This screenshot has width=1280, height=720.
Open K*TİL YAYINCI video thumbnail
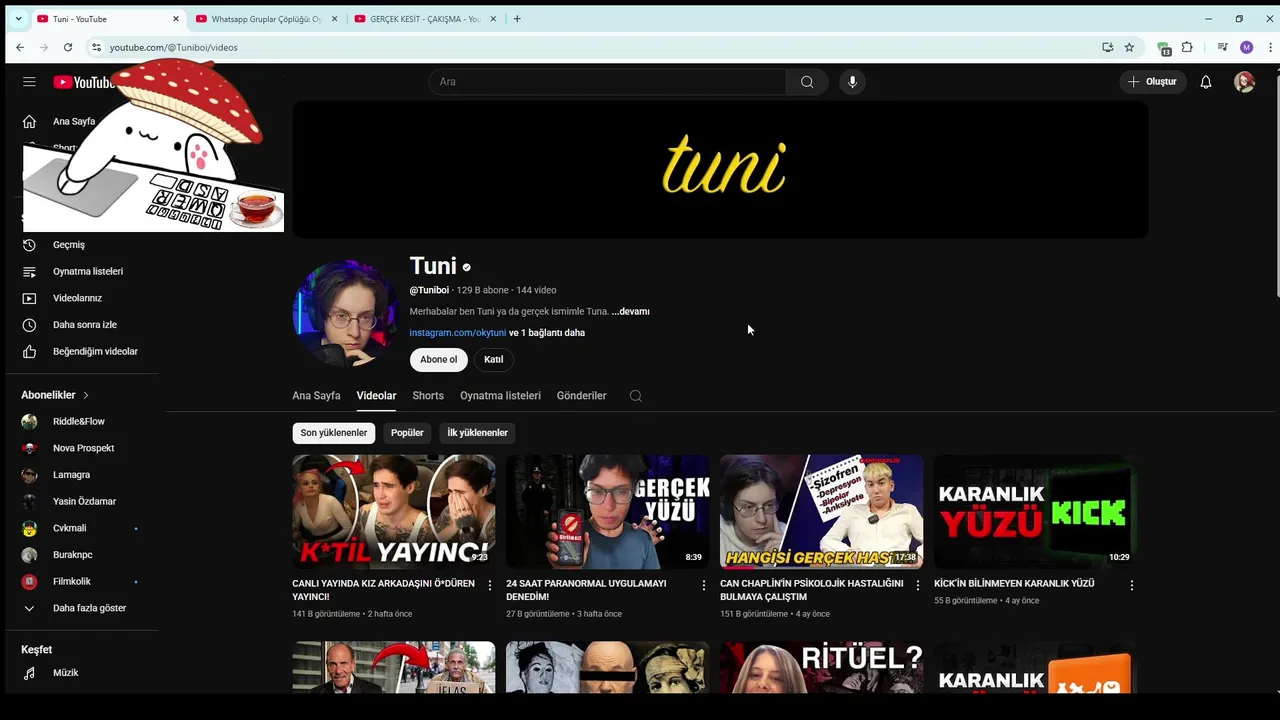pyautogui.click(x=394, y=512)
